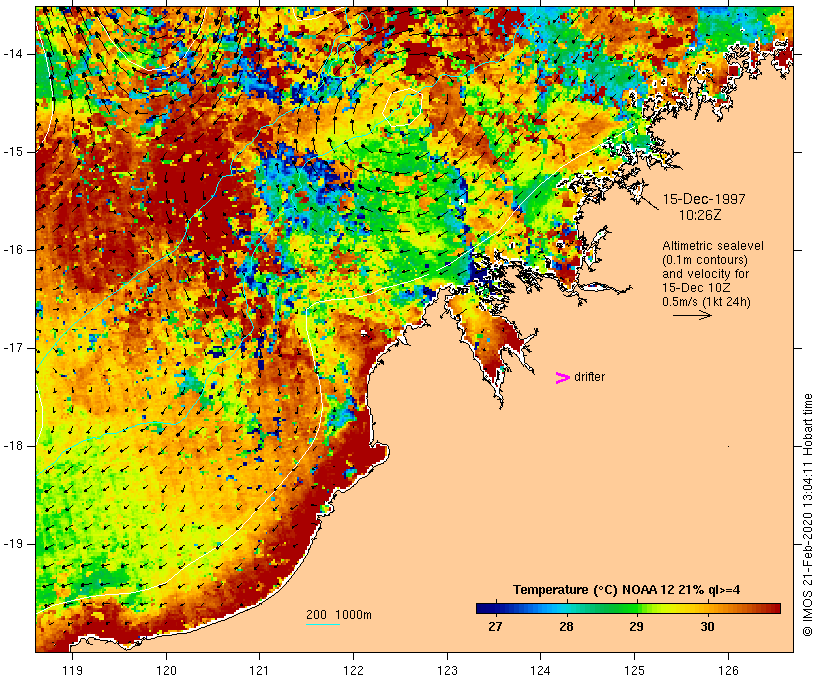Click latitude axis label '-17'
The width and height of the screenshot is (820, 680).
coord(13,348)
